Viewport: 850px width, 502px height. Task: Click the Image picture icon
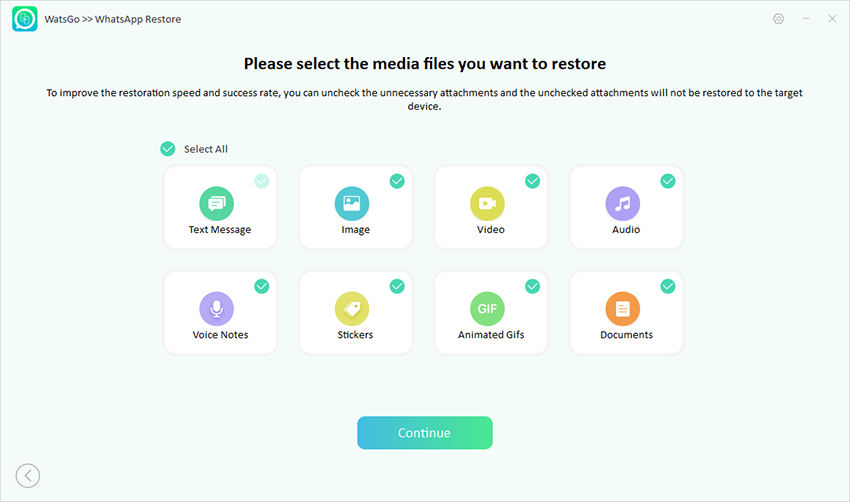point(352,204)
